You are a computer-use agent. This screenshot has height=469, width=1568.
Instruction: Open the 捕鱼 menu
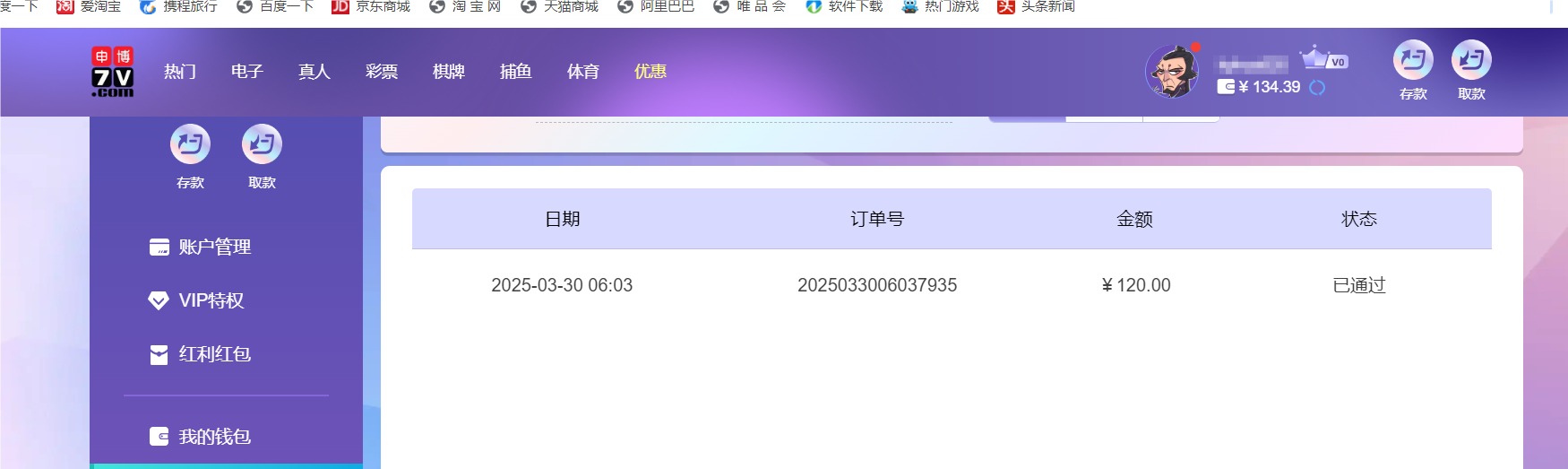[516, 72]
